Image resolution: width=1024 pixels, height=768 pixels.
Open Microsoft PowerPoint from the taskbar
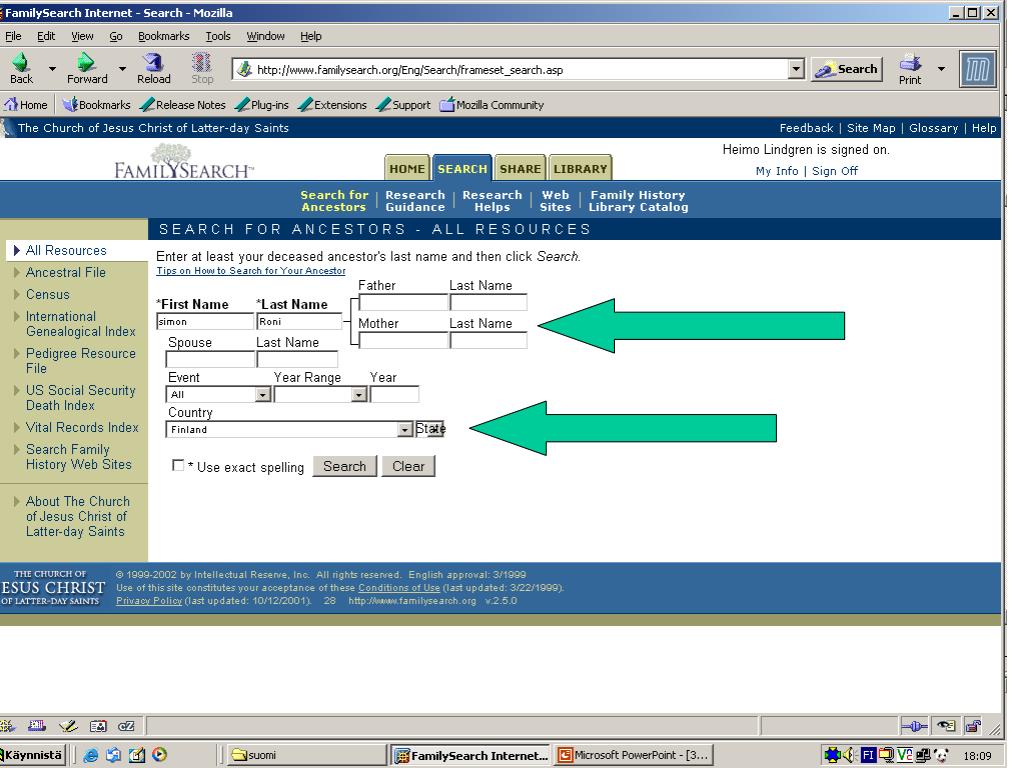633,755
